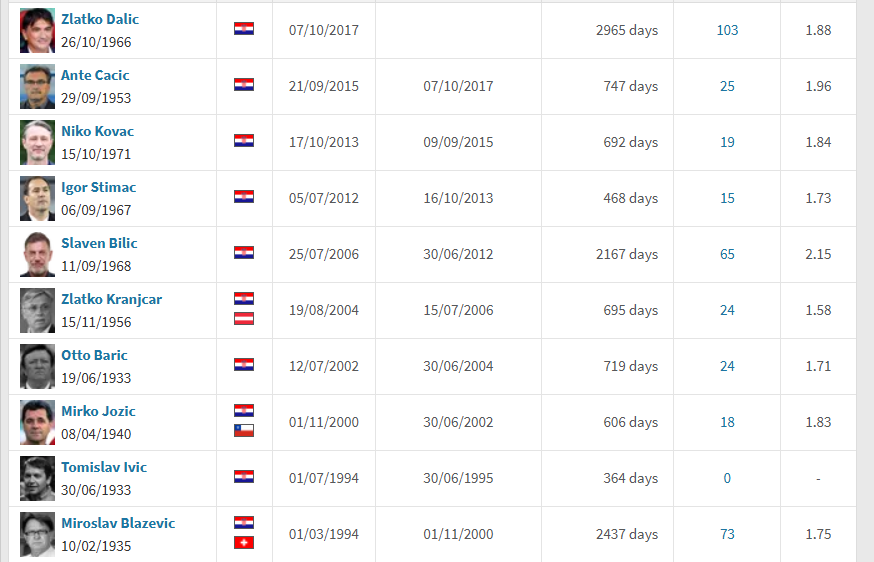The image size is (874, 562).
Task: Open the Igor Stimac name link
Action: click(98, 187)
